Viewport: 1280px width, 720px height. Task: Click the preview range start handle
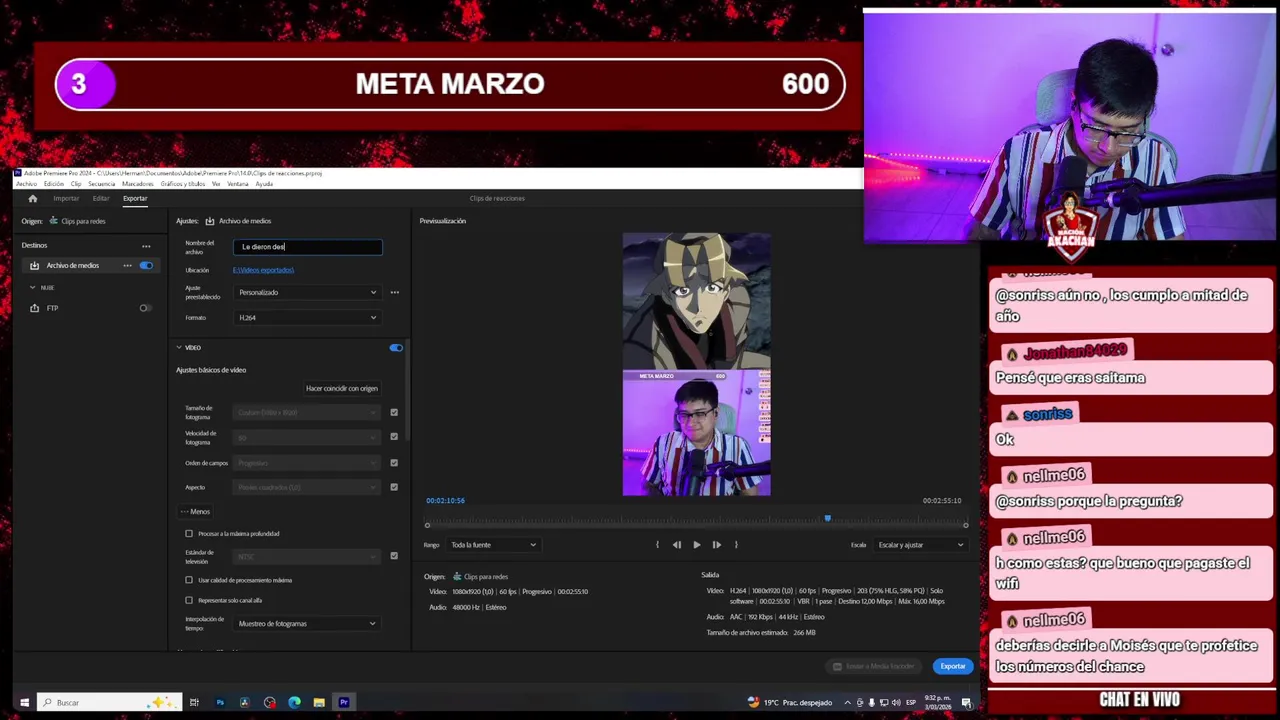point(427,525)
